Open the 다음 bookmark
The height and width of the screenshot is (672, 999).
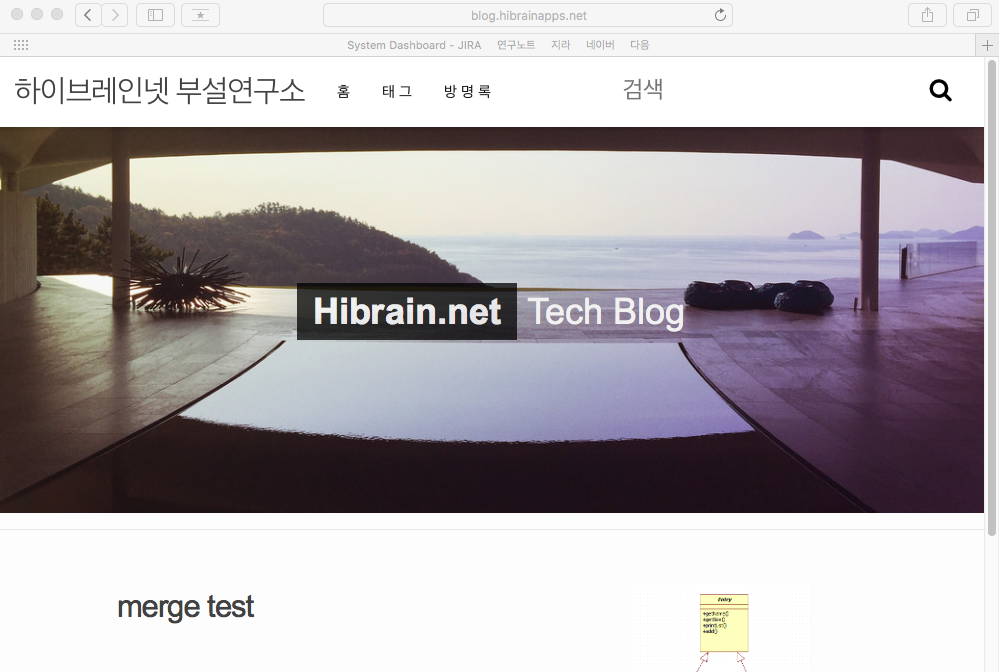click(640, 45)
